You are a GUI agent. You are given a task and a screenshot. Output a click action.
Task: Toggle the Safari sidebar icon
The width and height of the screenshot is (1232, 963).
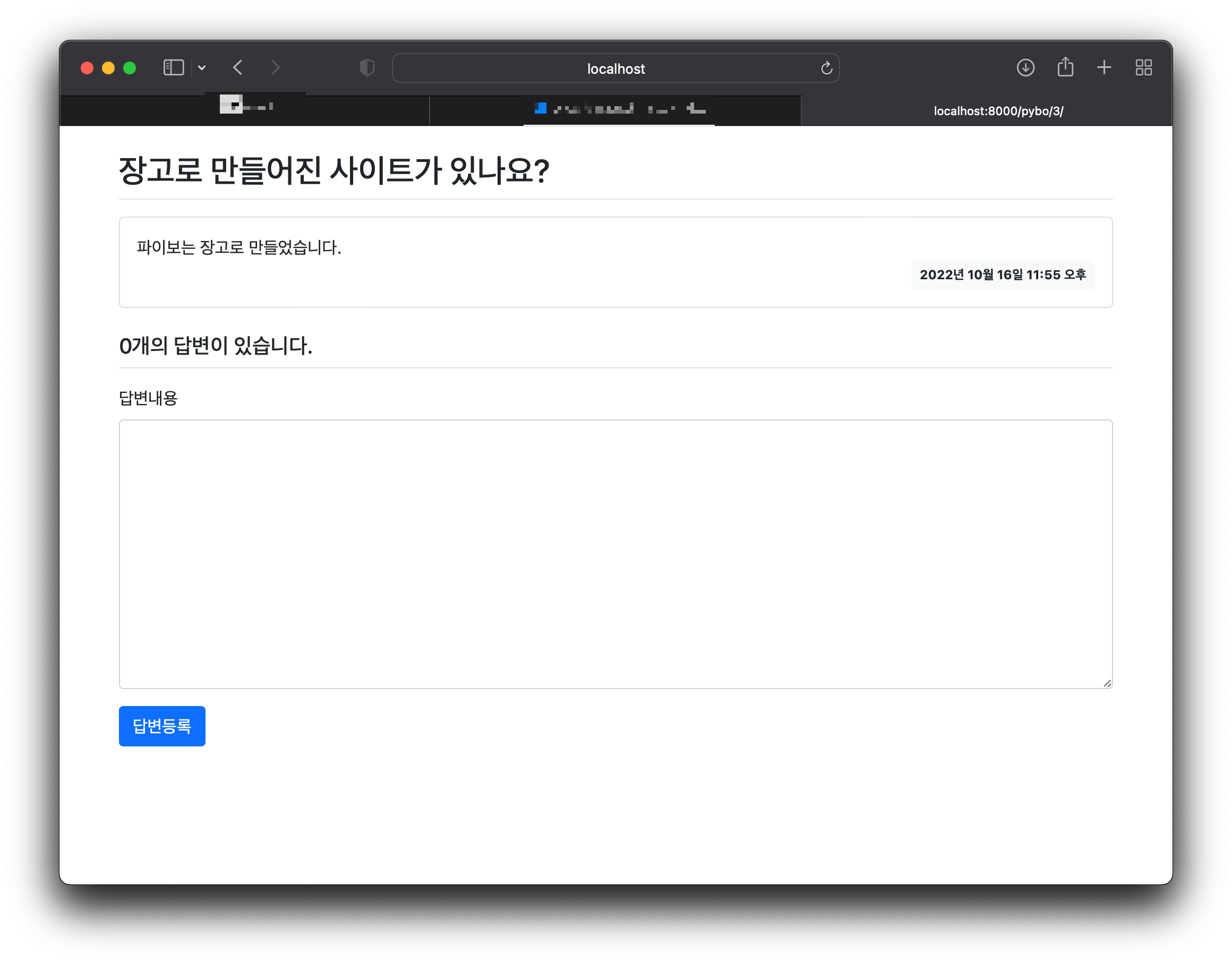coord(173,67)
